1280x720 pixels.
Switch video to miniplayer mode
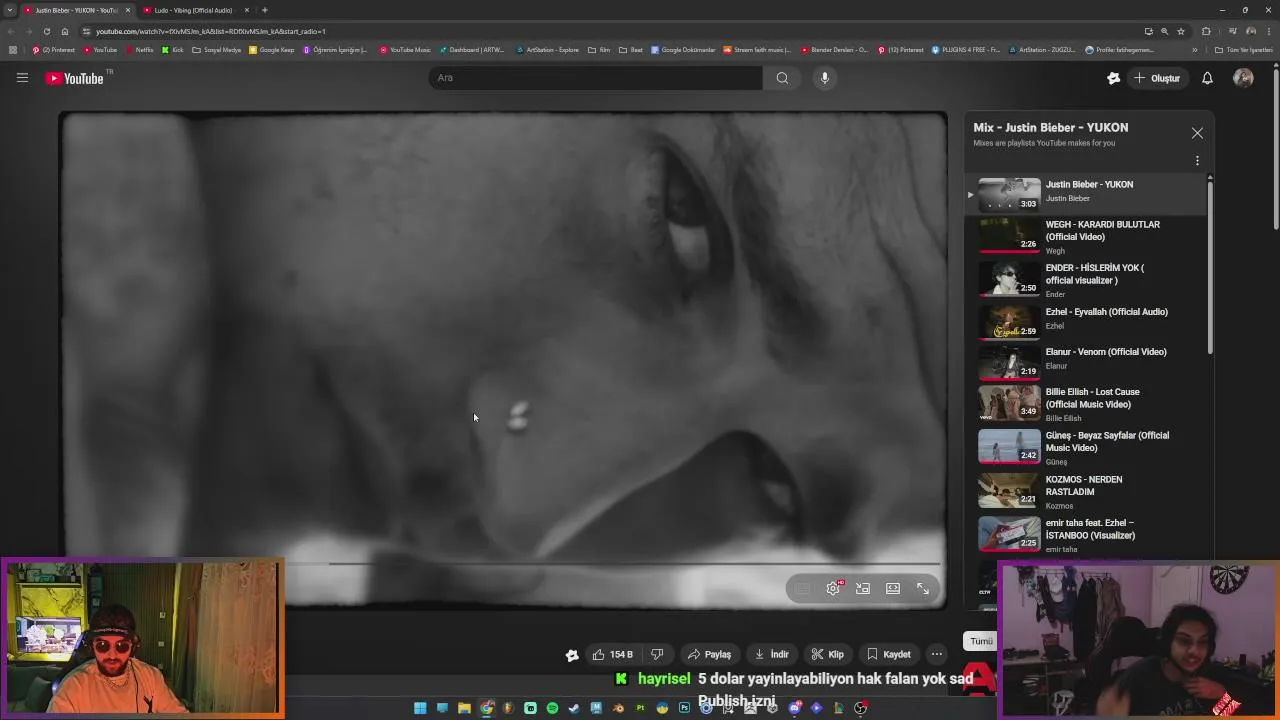click(x=863, y=588)
